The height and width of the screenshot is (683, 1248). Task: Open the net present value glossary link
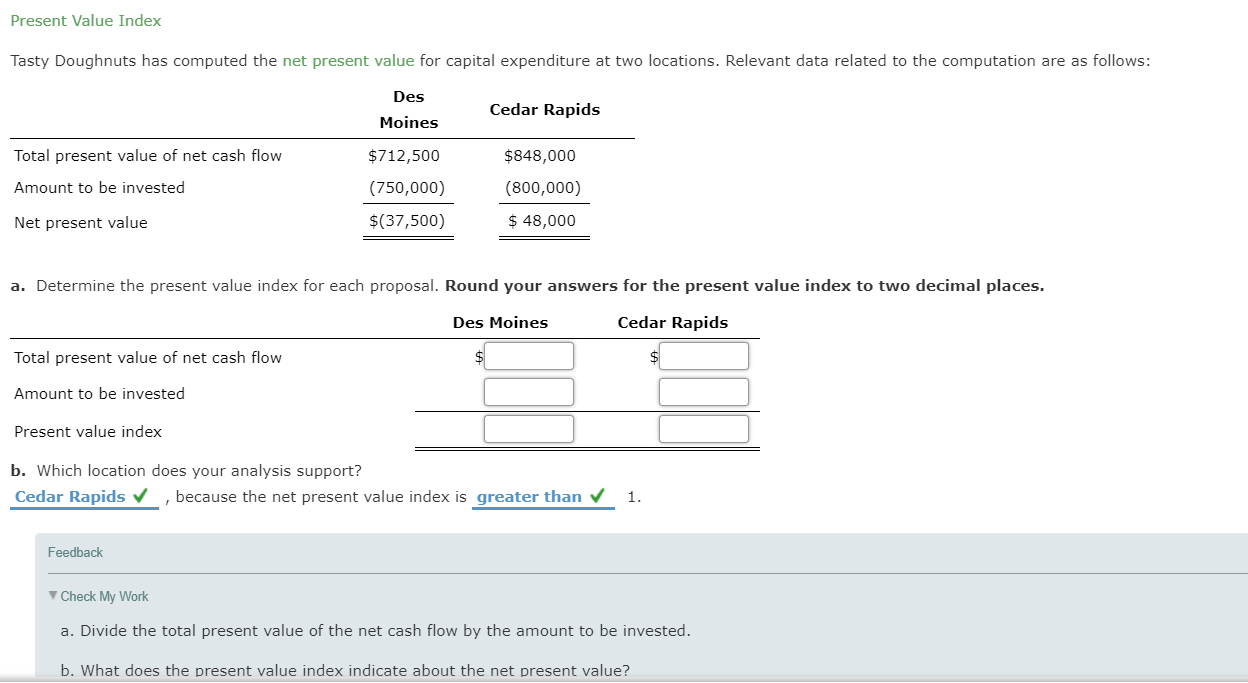click(x=348, y=60)
